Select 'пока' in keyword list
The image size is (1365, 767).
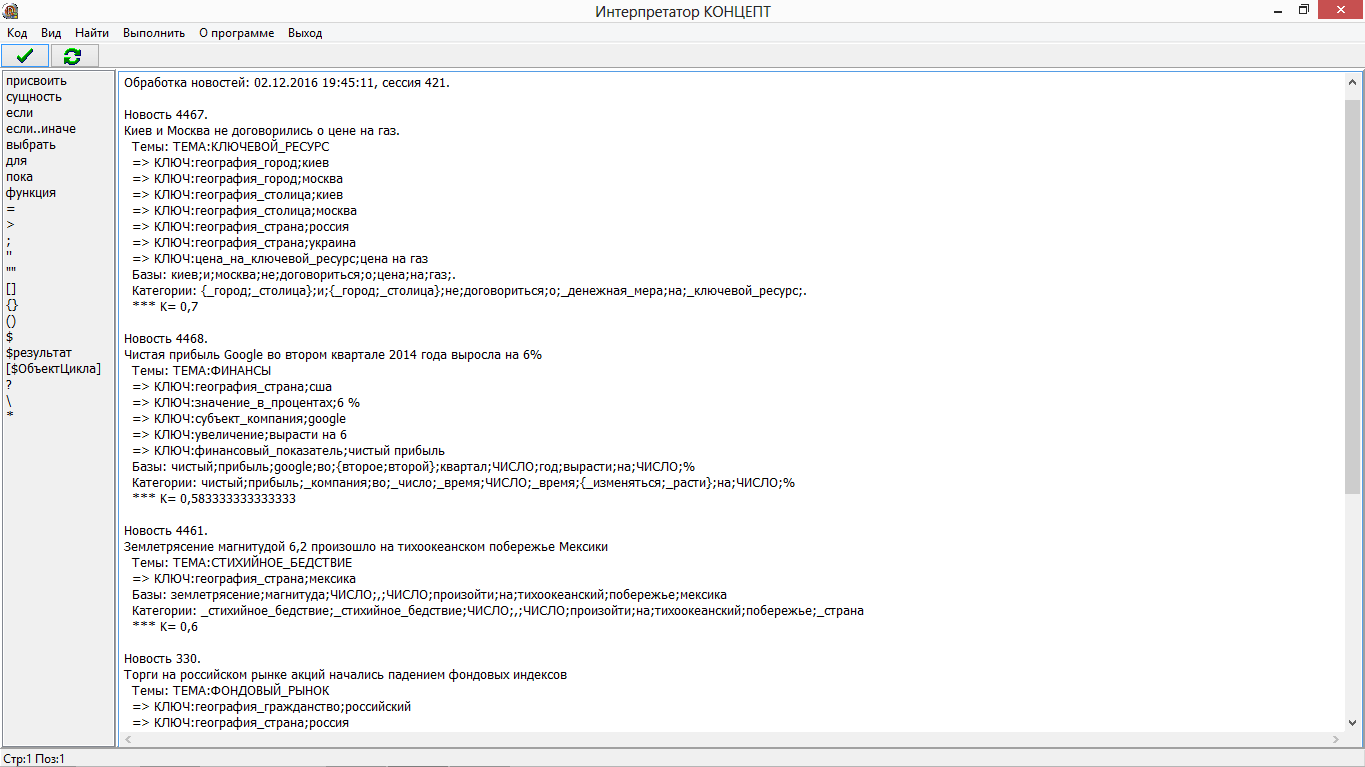[19, 177]
